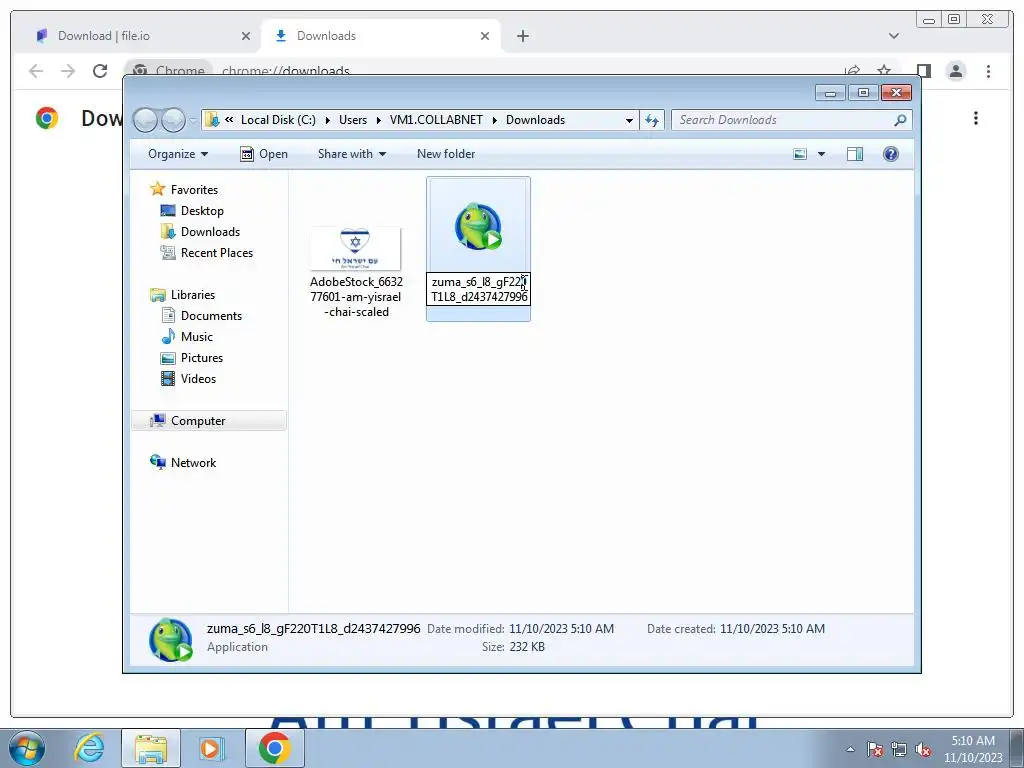Click the Explorer Back navigation button

(145, 120)
